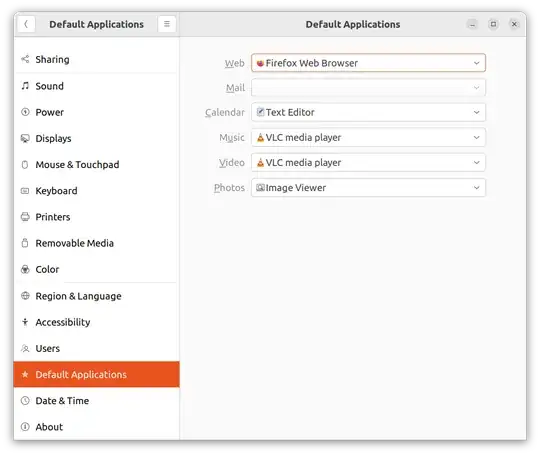The image size is (540, 455).
Task: Click the Web field label
Action: [x=235, y=63]
